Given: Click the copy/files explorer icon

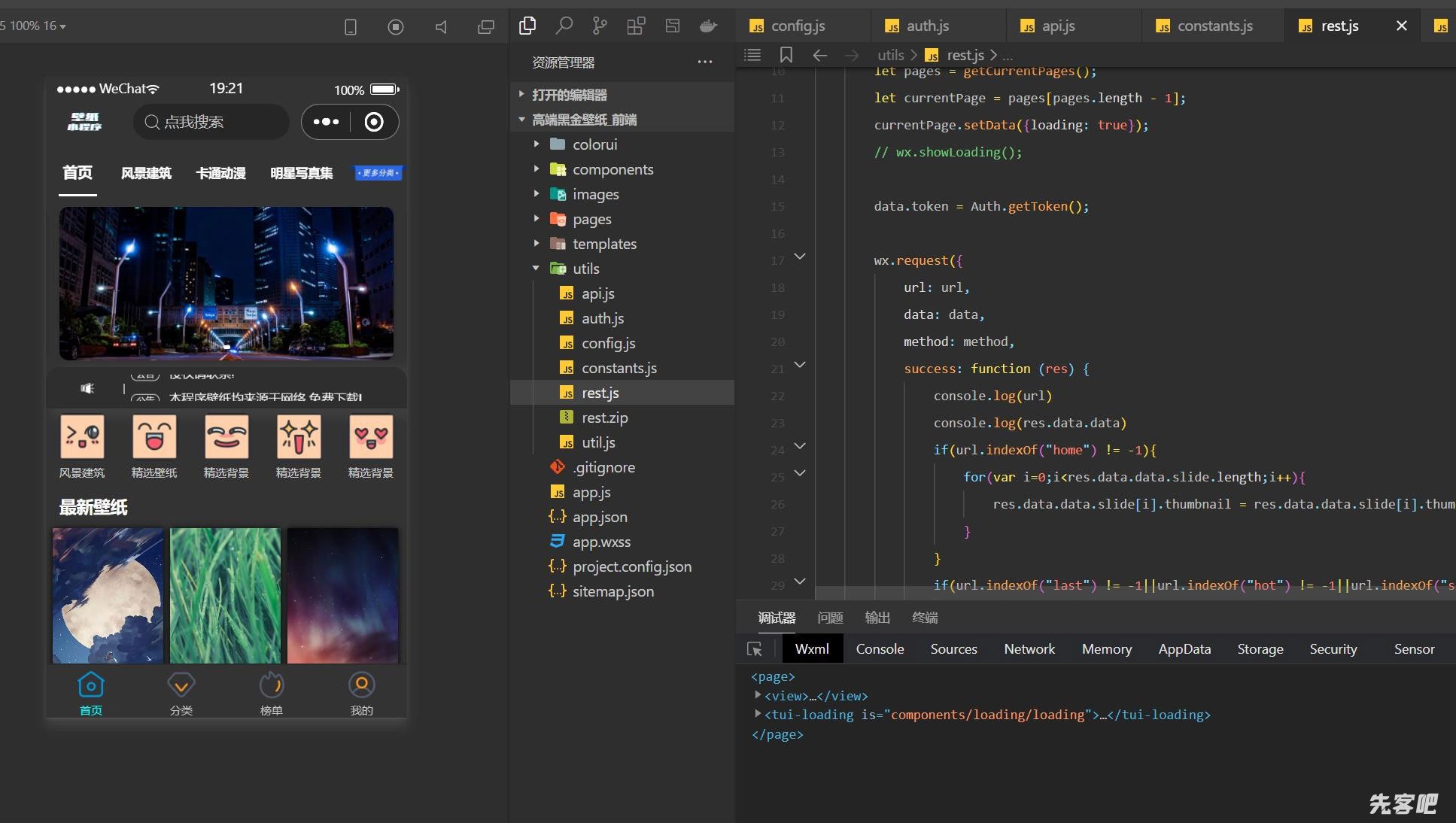Looking at the screenshot, I should [527, 26].
